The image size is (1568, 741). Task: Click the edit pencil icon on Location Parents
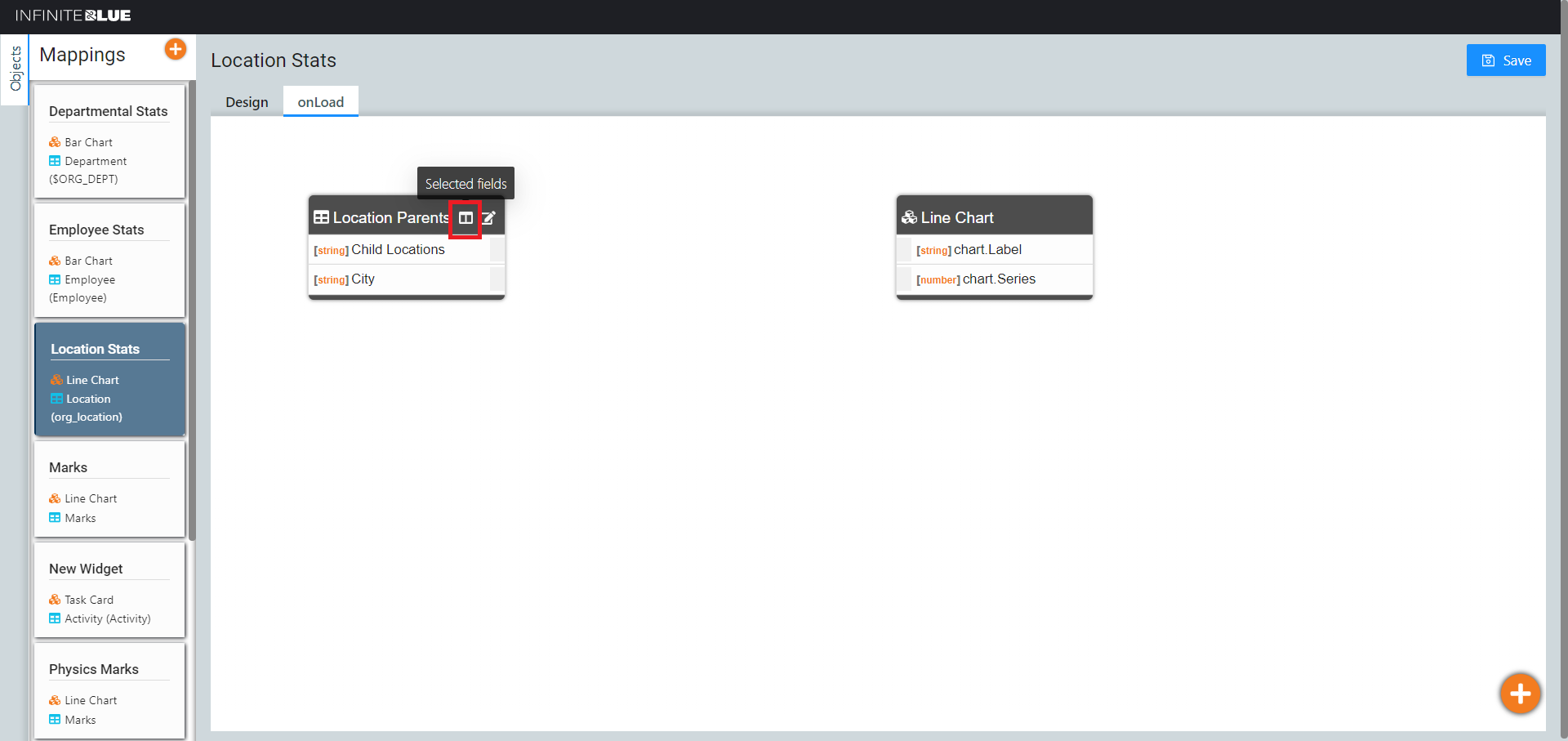tap(488, 218)
